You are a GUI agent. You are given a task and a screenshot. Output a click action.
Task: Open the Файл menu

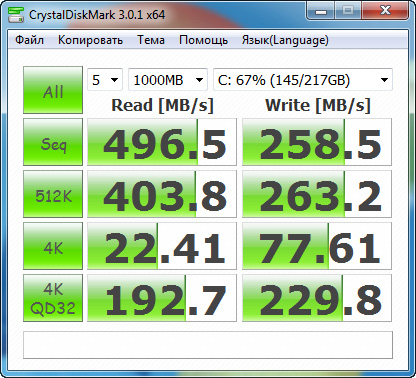29,40
